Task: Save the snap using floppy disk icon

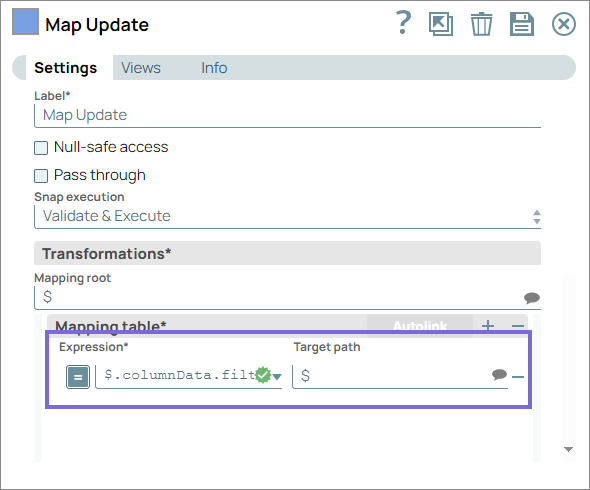Action: pos(522,24)
